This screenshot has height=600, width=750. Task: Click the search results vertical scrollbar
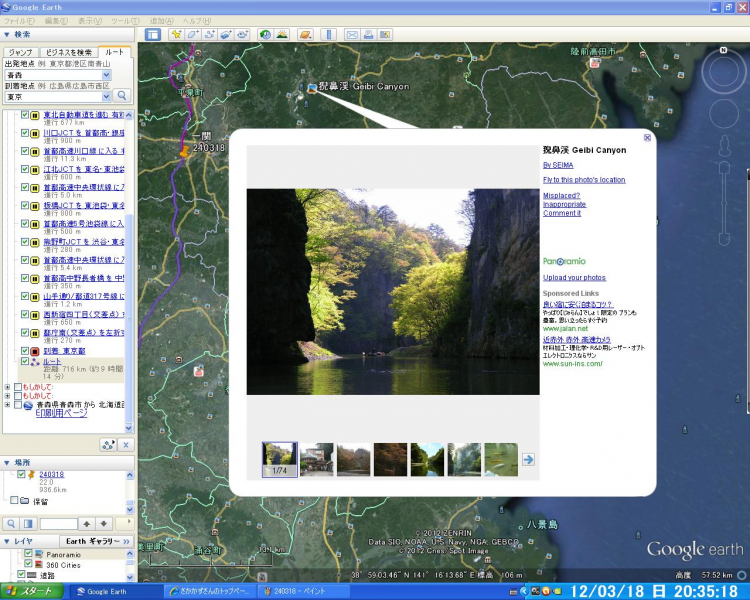(x=129, y=271)
